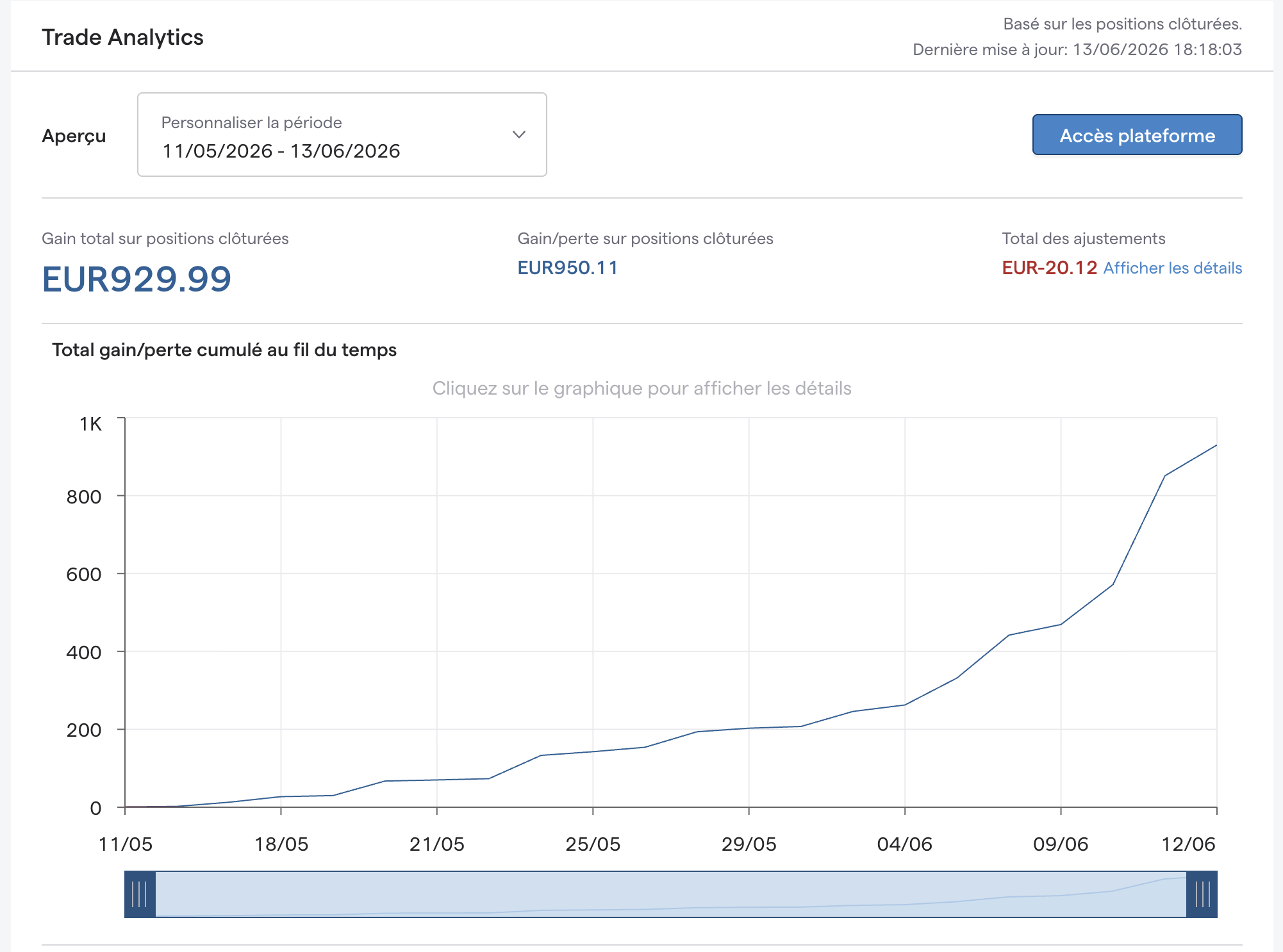Click the EUR-20.12 adjustments total
Viewport: 1283px width, 952px height.
pos(1050,268)
